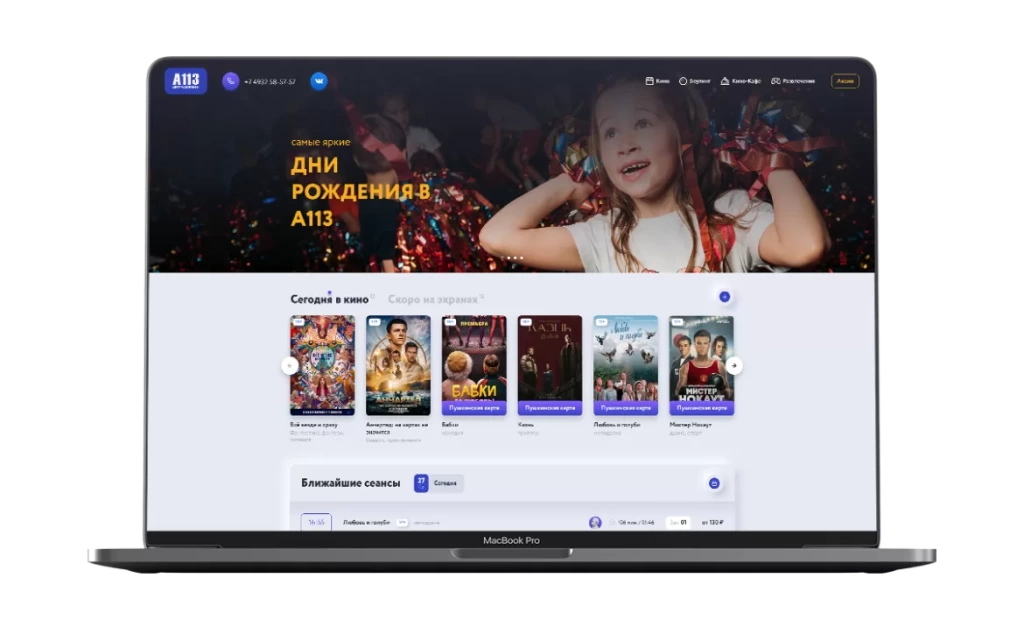The image size is (1024, 620).
Task: Click the 'Зал 01' hall badge
Action: click(x=677, y=523)
